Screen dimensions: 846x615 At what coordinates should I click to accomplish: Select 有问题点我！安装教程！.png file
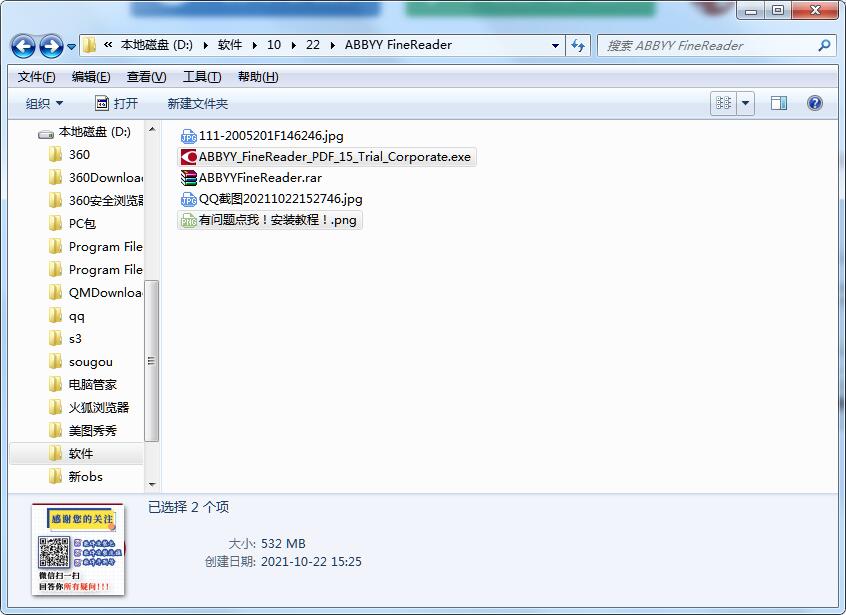pyautogui.click(x=270, y=220)
